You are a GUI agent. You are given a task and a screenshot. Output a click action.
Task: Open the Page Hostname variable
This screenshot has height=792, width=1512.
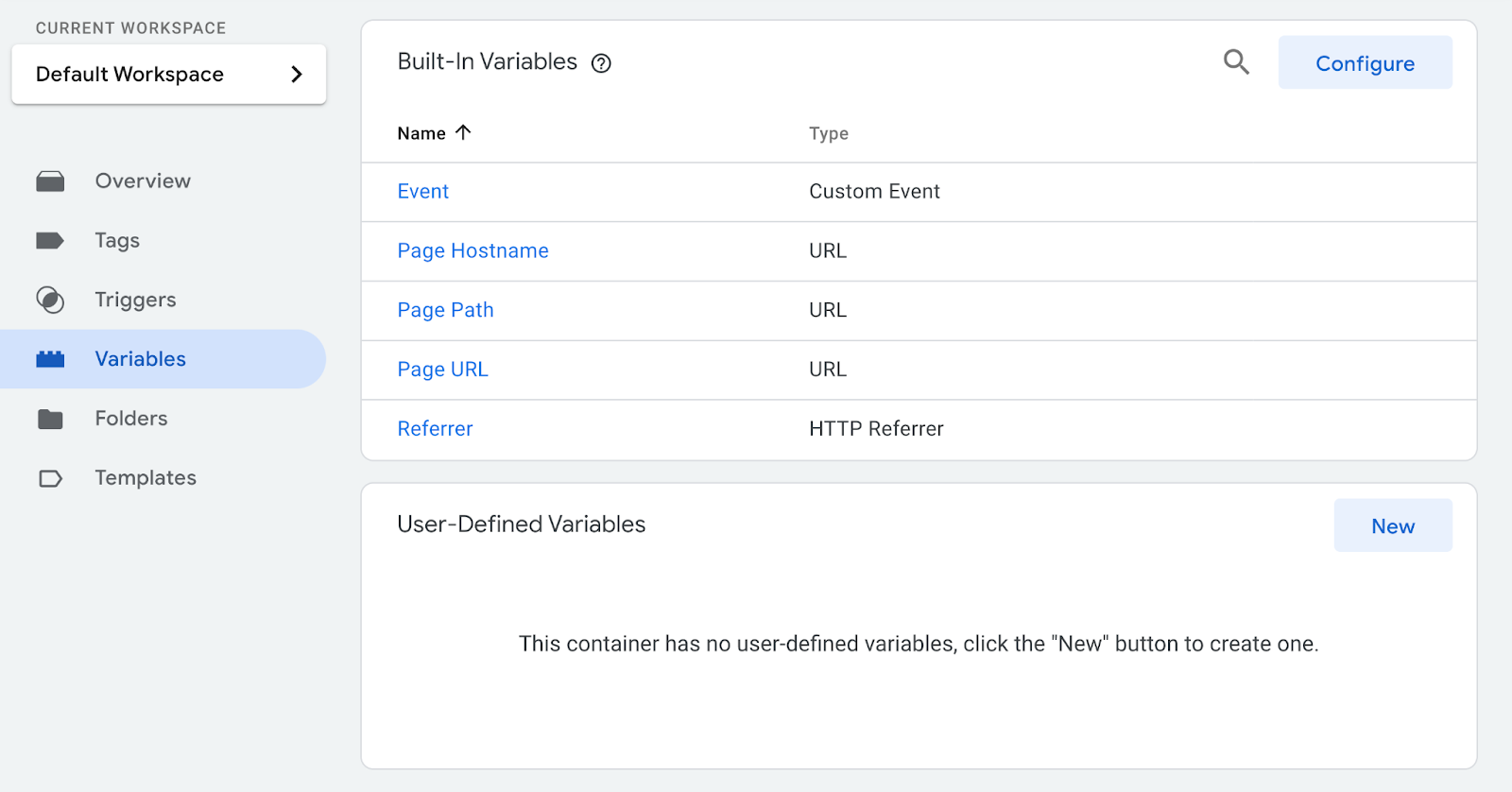coord(472,250)
